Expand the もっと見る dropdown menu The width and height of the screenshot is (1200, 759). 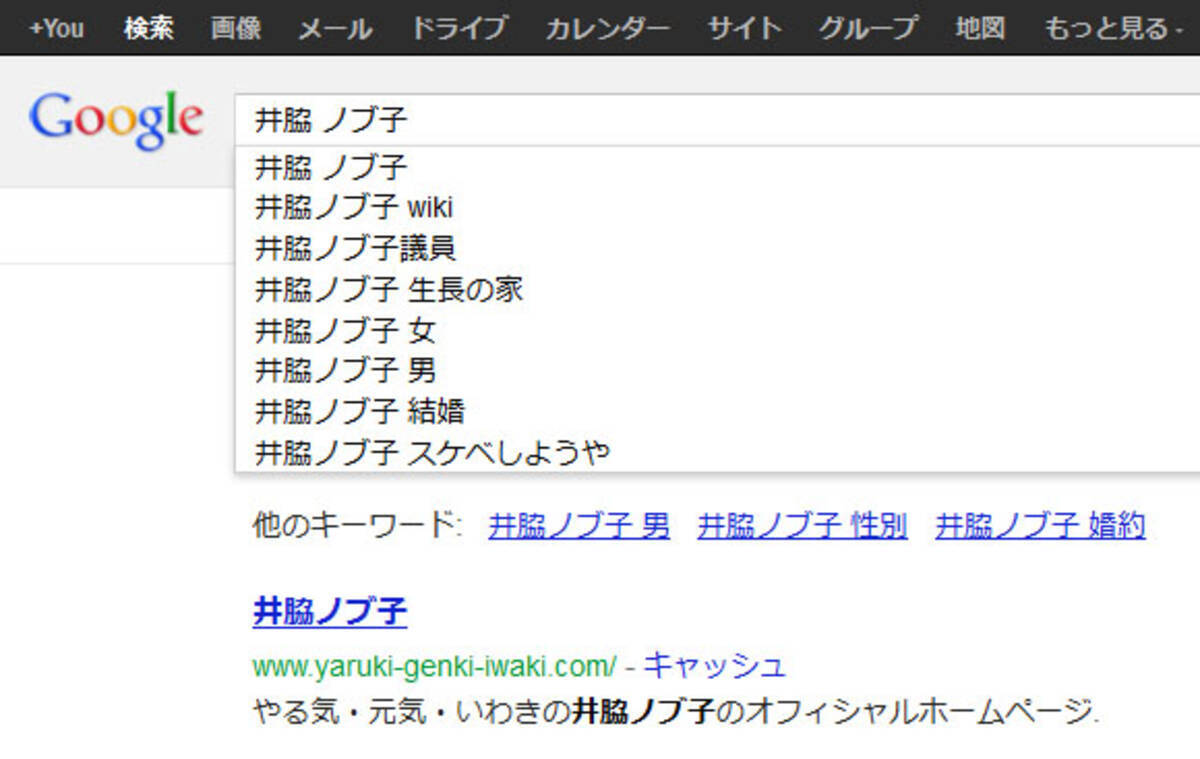click(x=1113, y=27)
